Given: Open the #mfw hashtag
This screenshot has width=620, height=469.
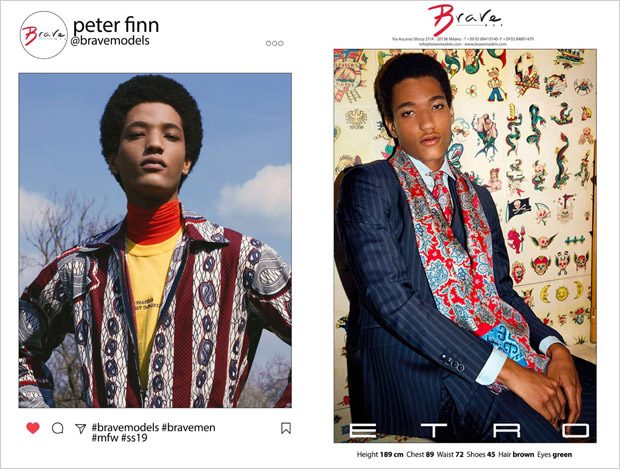Looking at the screenshot, I should coord(105,438).
